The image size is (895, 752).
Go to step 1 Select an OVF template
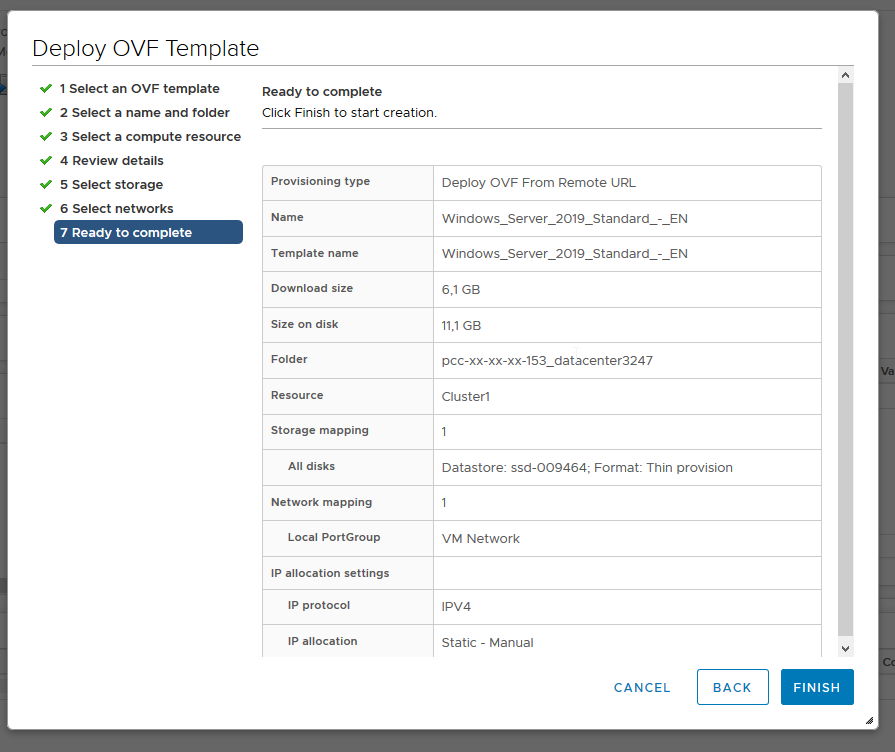tap(139, 89)
